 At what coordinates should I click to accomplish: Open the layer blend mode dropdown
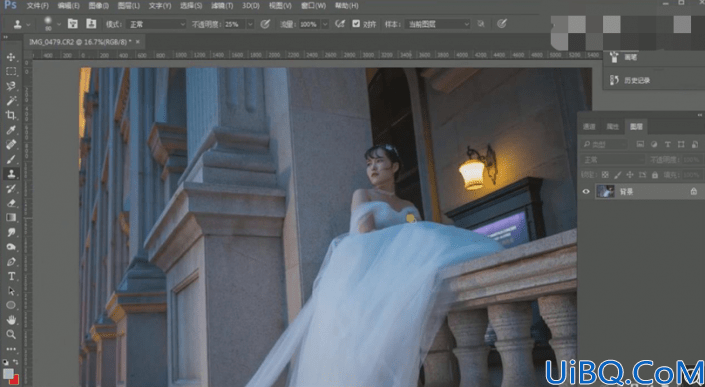point(612,160)
